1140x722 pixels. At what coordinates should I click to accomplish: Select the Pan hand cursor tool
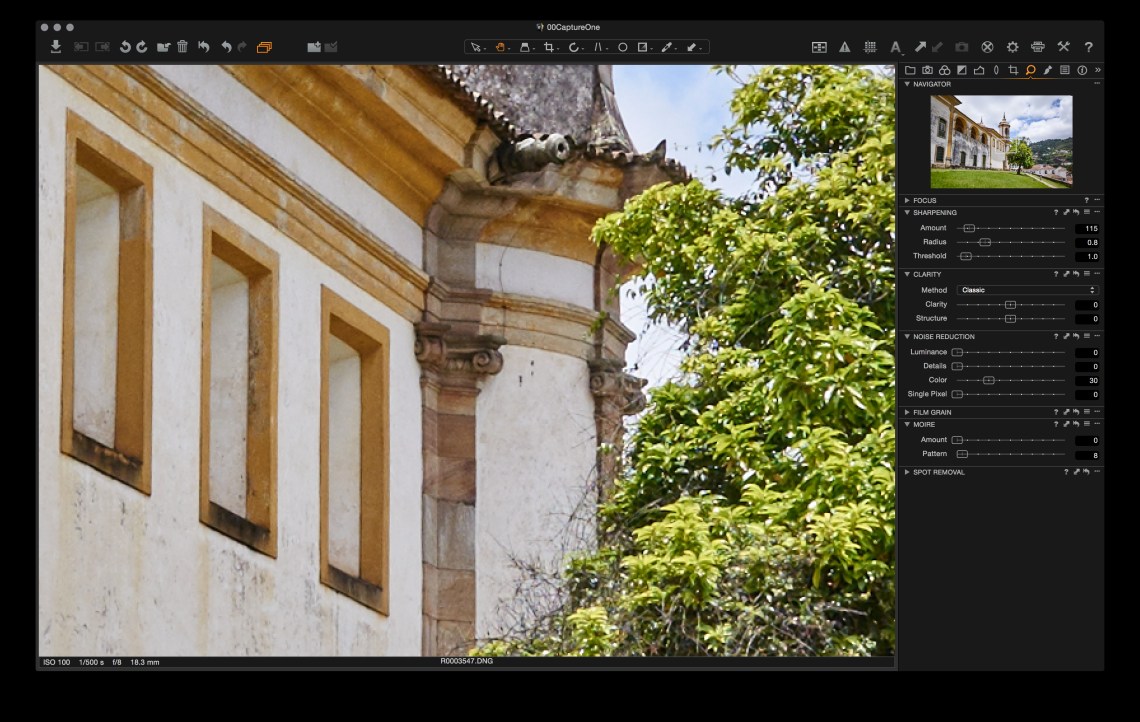(x=501, y=47)
